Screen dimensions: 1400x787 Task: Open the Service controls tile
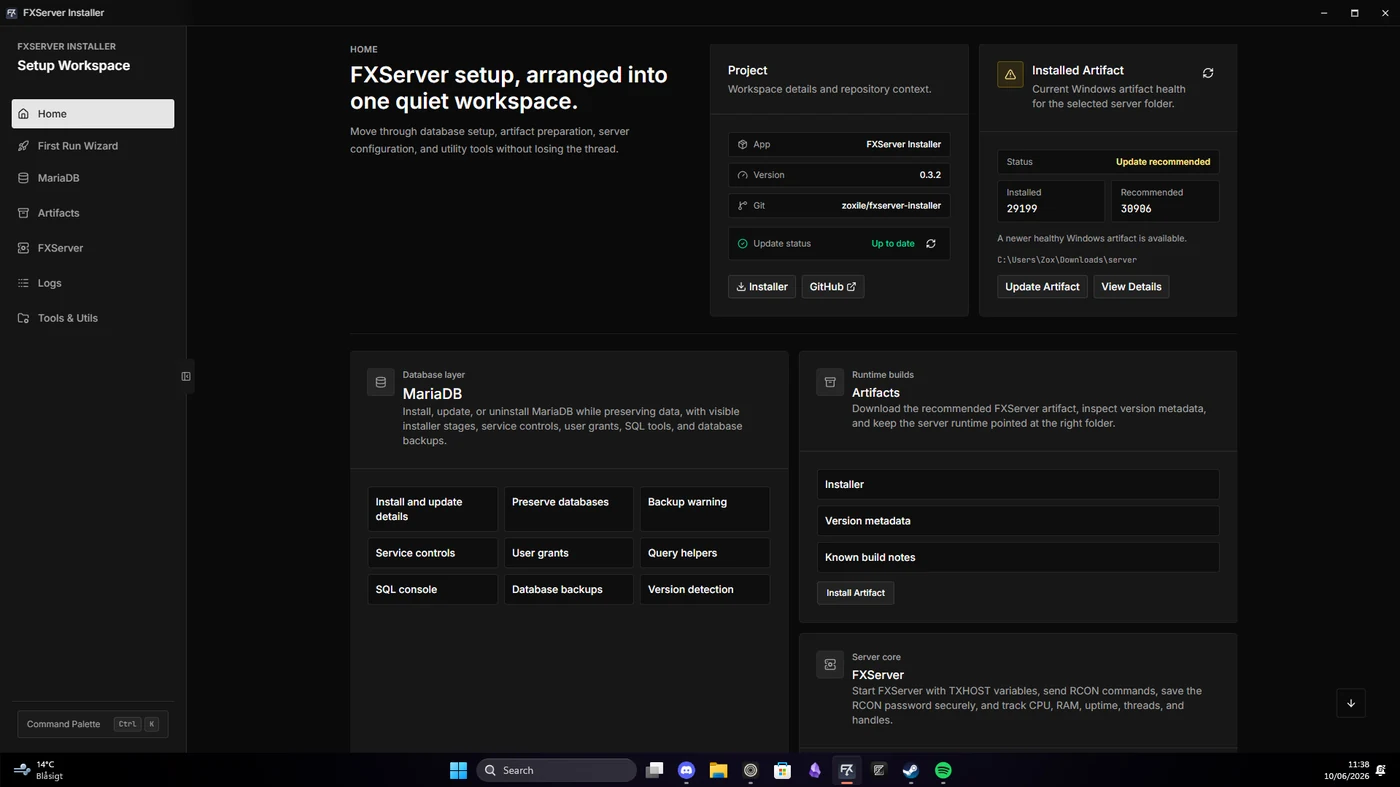click(433, 553)
